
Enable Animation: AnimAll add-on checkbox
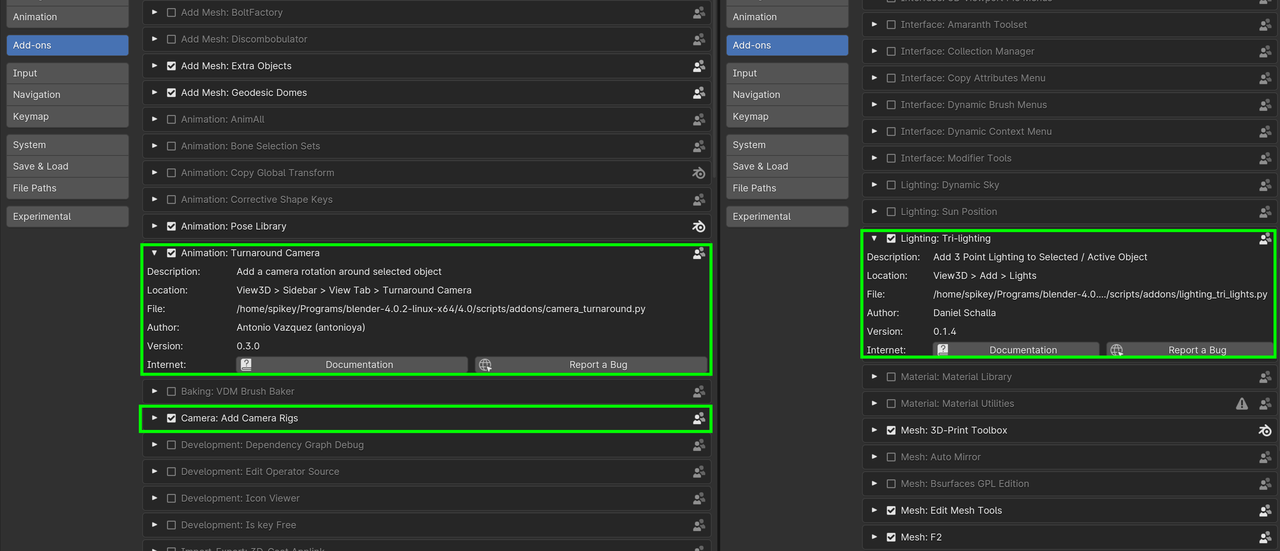(171, 119)
